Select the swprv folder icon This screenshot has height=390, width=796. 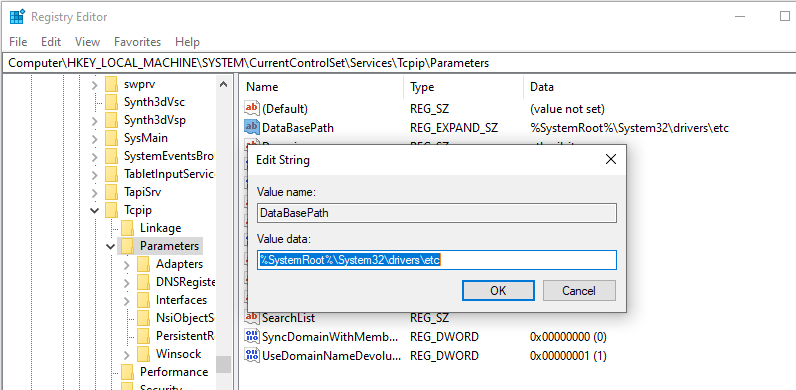click(112, 84)
